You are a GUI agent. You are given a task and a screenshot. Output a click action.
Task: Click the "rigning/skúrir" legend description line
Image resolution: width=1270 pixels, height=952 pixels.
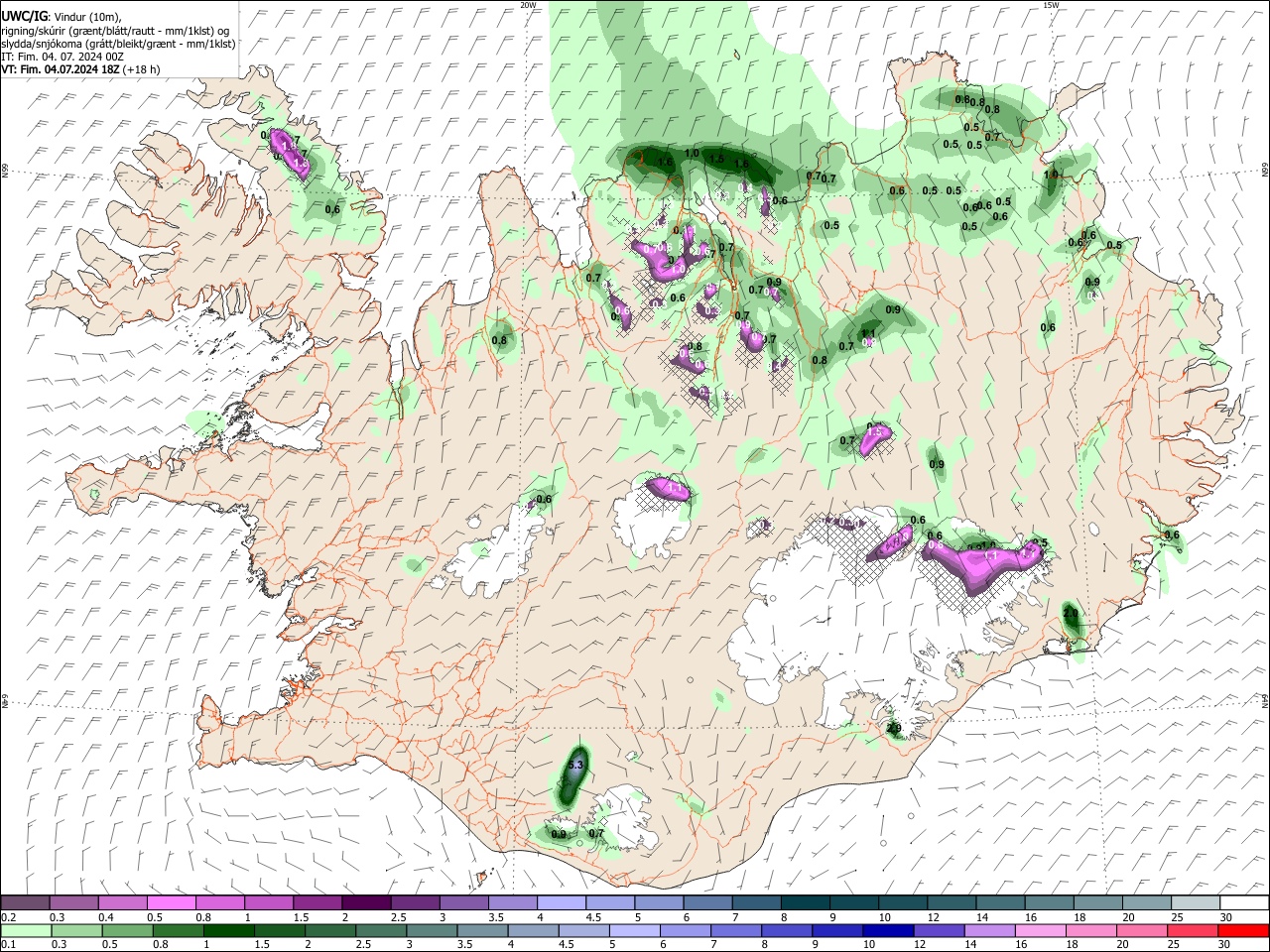(x=115, y=31)
